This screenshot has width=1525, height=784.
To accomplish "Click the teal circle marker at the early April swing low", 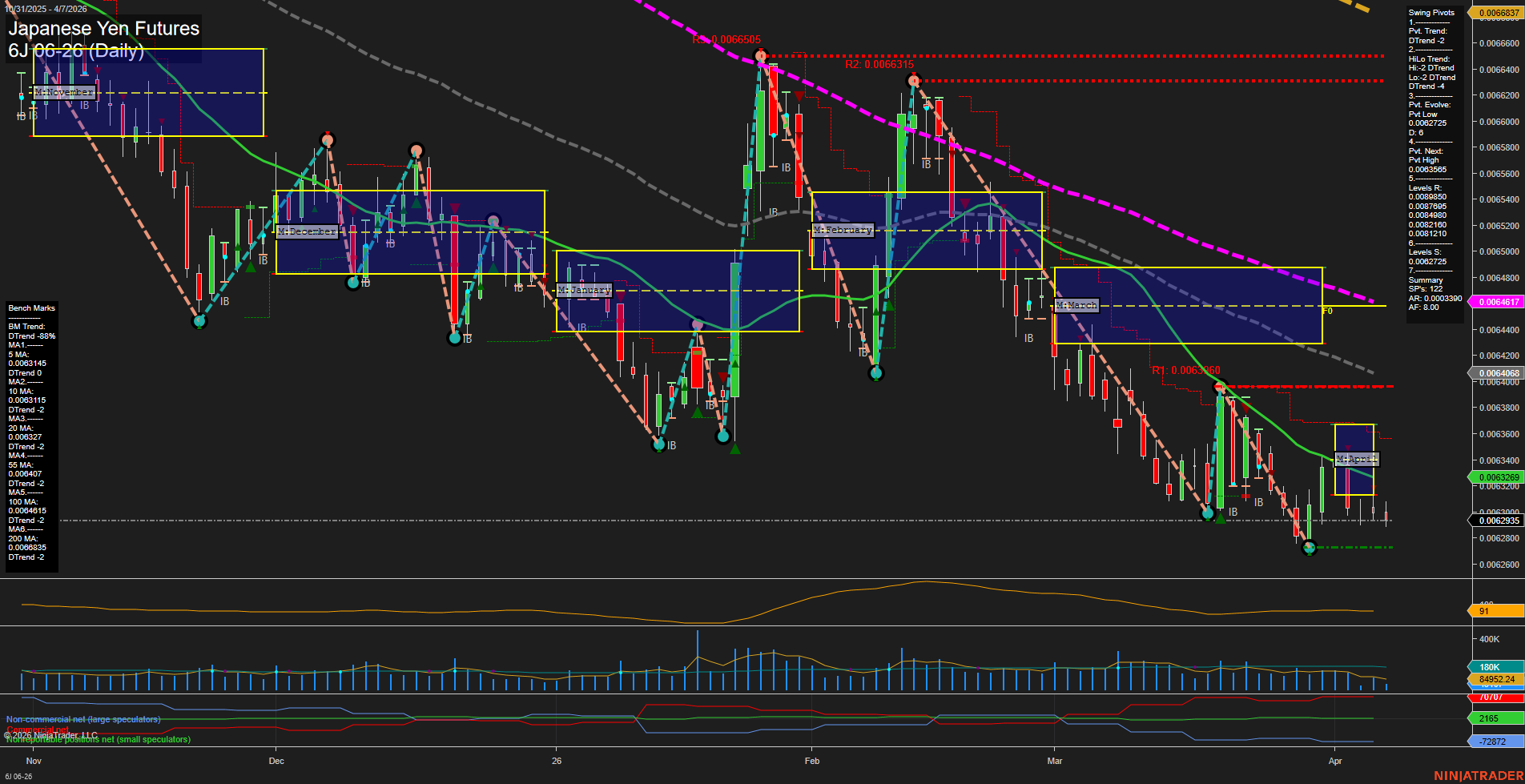I will (x=1309, y=548).
